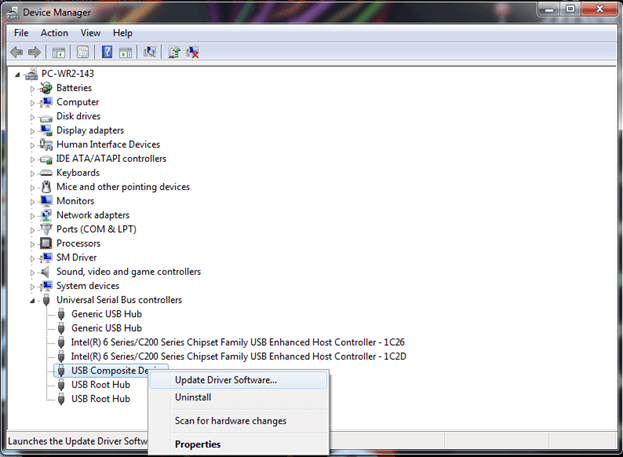Open the Action menu
The image size is (623, 457).
pos(54,33)
